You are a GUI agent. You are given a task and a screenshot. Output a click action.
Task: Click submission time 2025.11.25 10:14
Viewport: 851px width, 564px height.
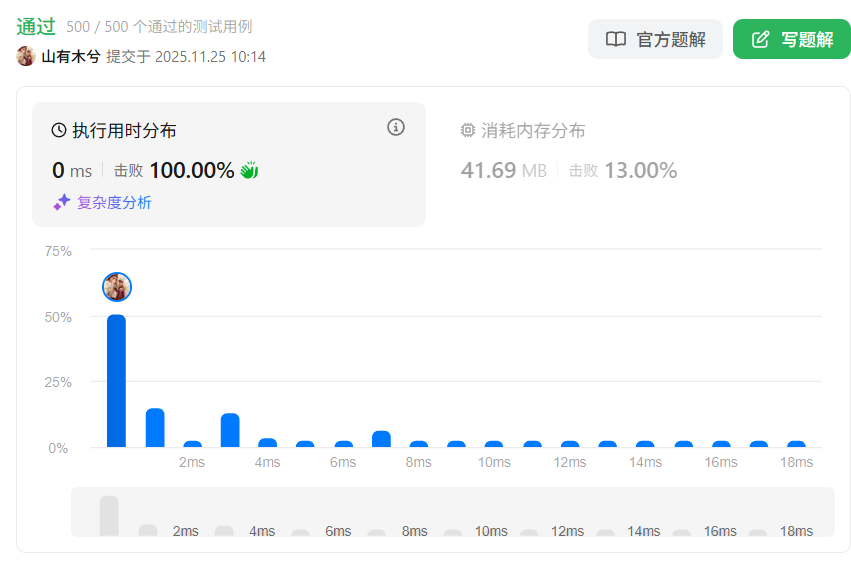[x=210, y=56]
